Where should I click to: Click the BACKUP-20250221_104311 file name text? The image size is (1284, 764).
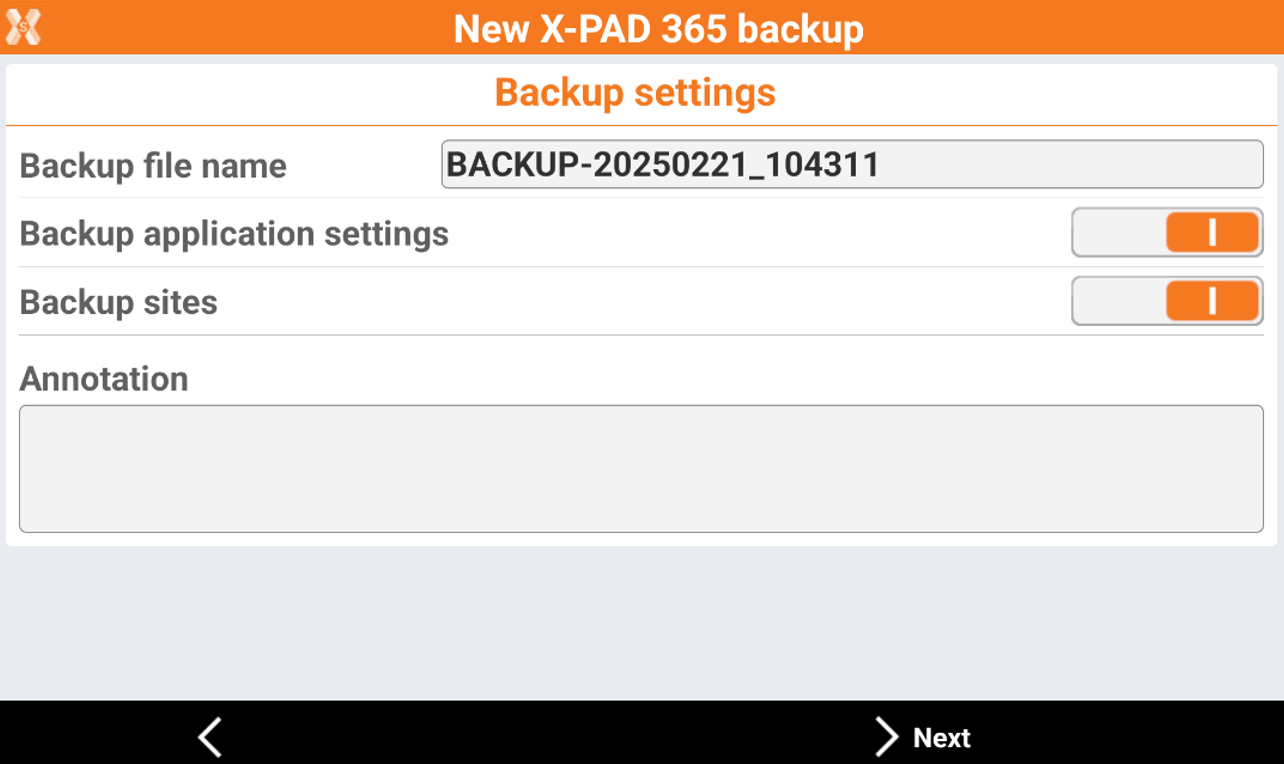662,164
